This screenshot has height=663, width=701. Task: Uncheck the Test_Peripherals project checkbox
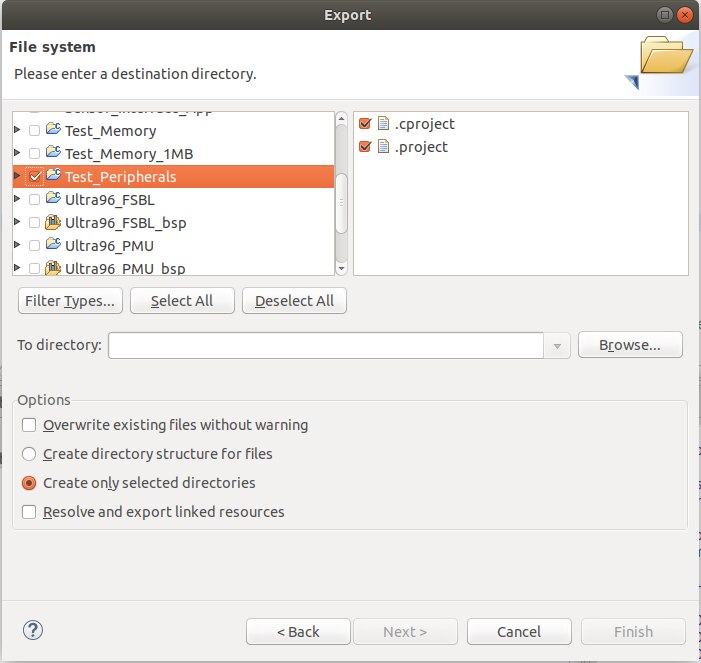[35, 177]
